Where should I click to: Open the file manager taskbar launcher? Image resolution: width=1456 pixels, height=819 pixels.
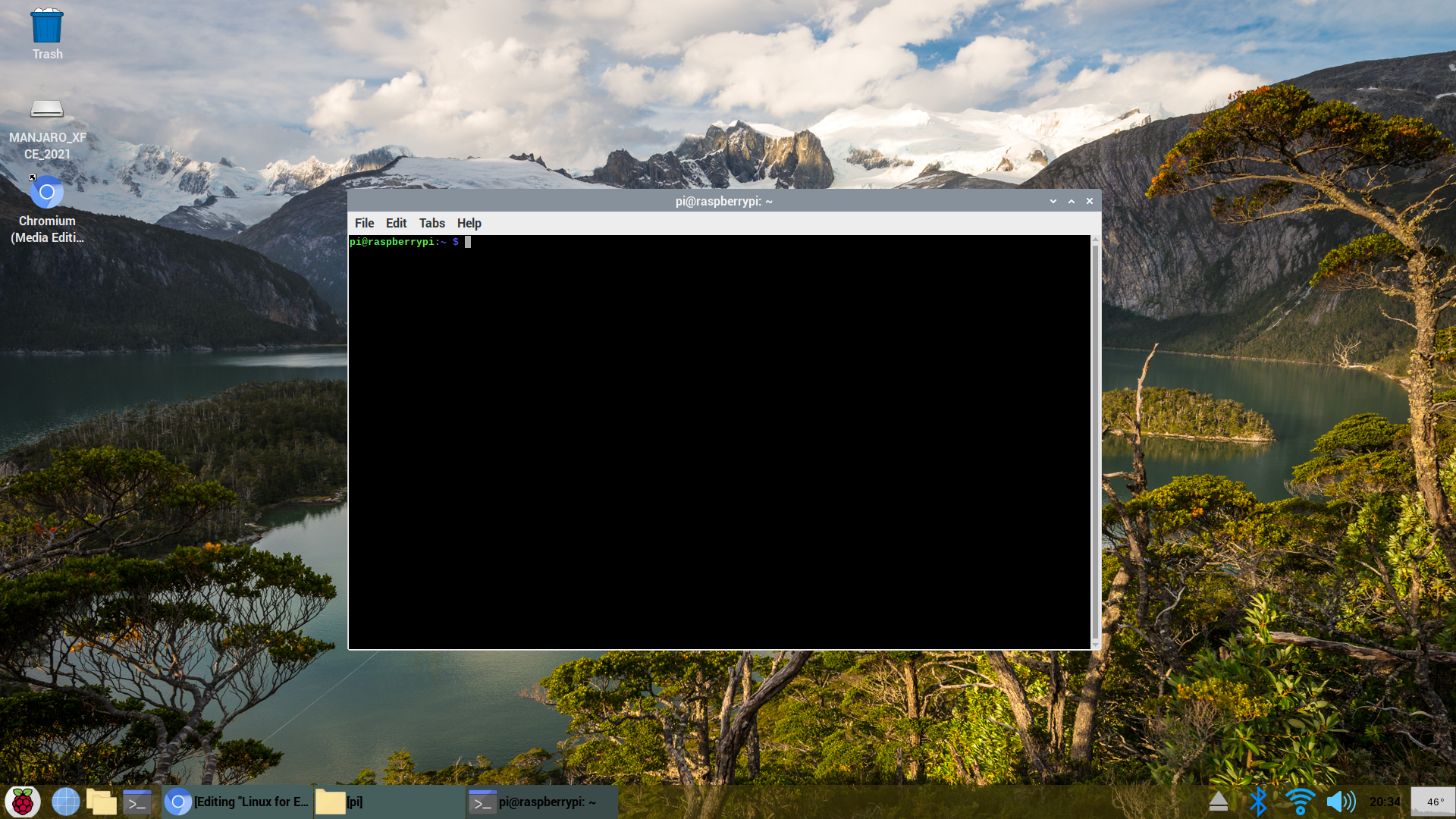(x=101, y=802)
